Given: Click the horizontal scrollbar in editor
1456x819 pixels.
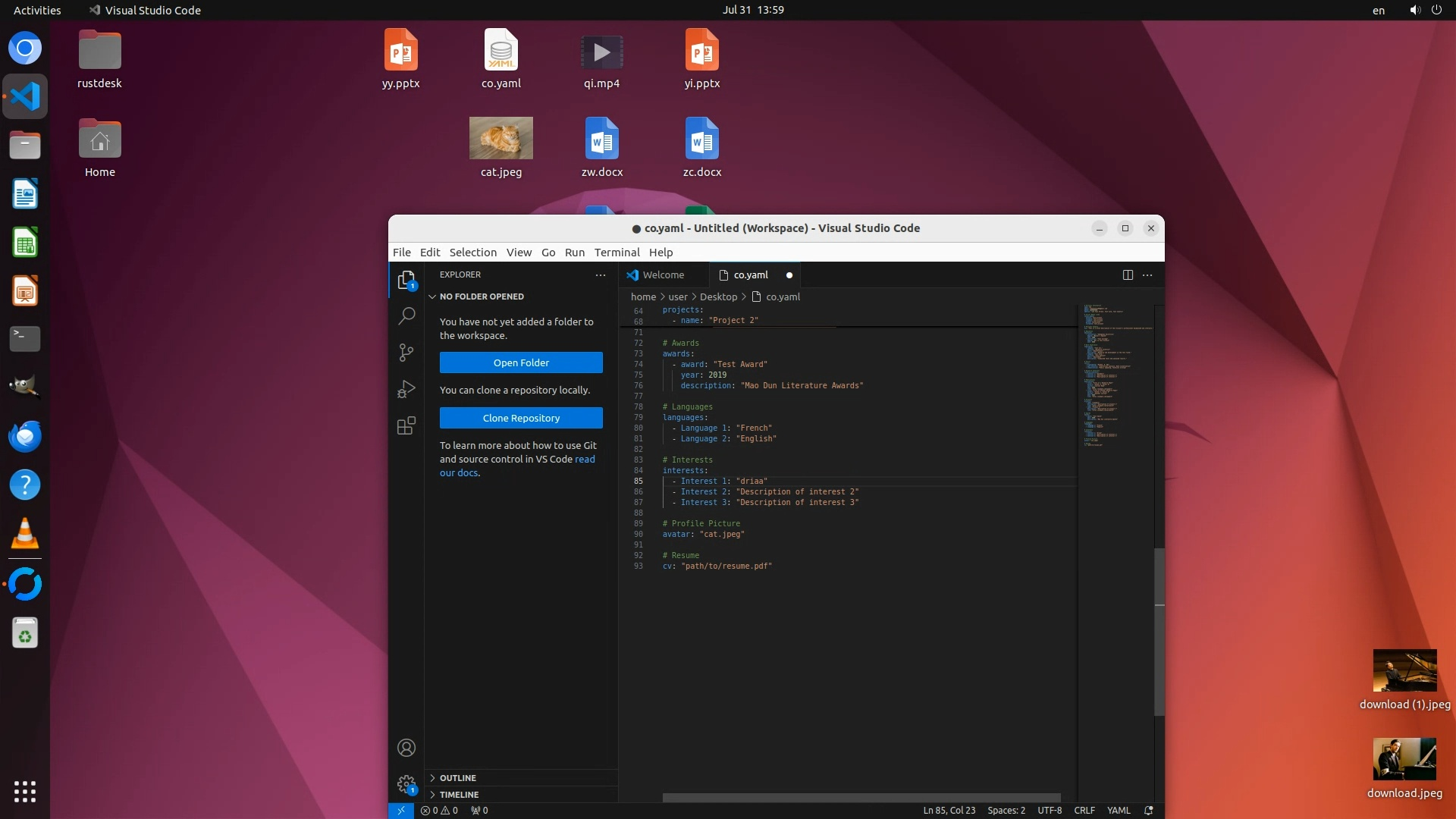Looking at the screenshot, I should coord(861,798).
